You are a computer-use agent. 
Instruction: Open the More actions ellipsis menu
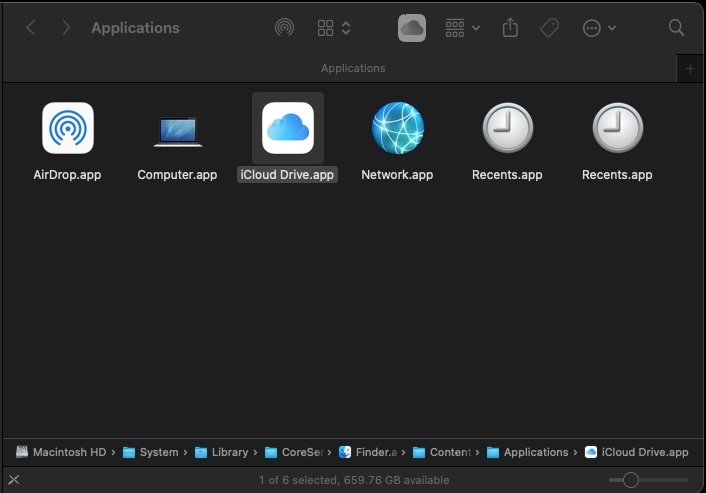tap(599, 28)
